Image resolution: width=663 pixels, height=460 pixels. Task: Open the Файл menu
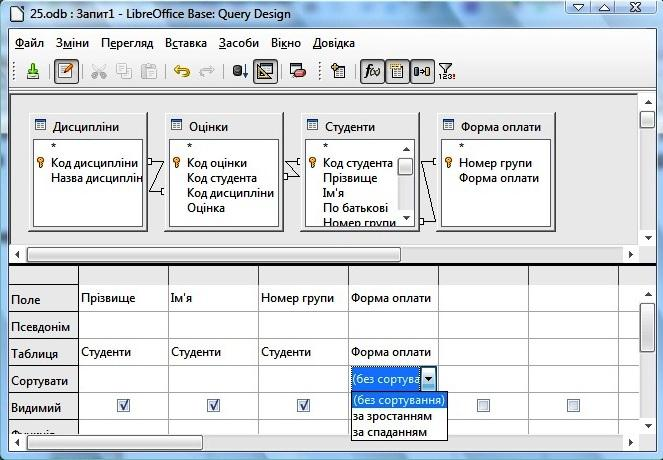[29, 43]
